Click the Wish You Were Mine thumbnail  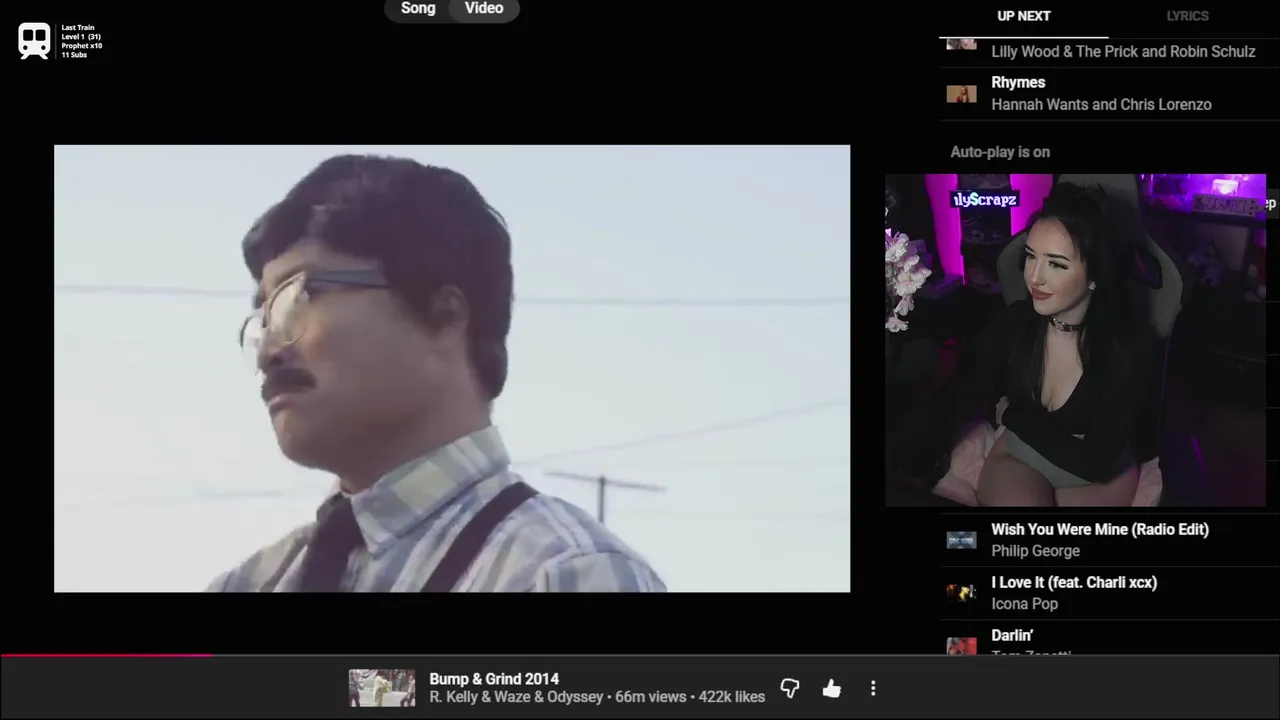click(961, 540)
